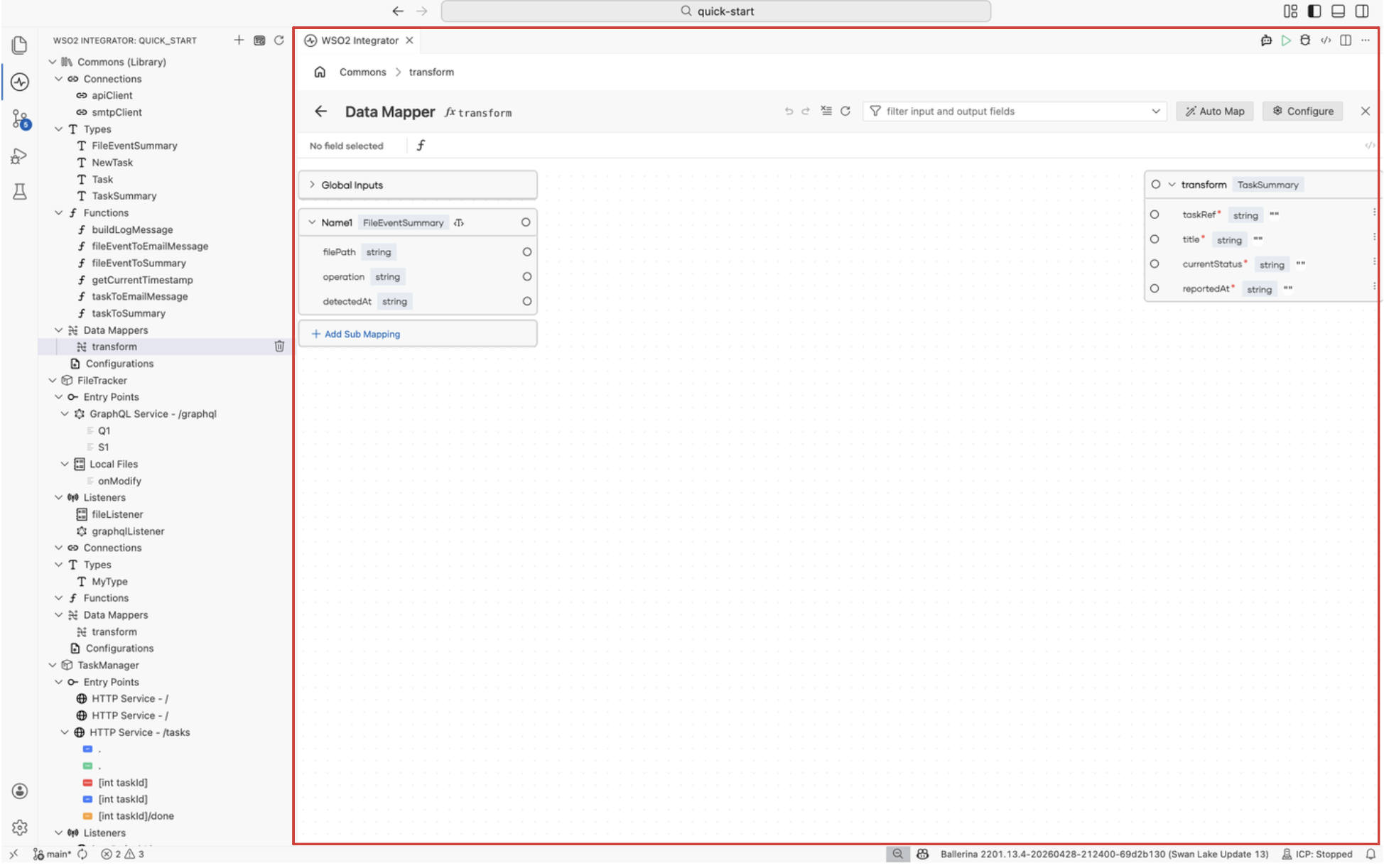Run the integration with green play icon
This screenshot has width=1384, height=868.
click(1286, 40)
